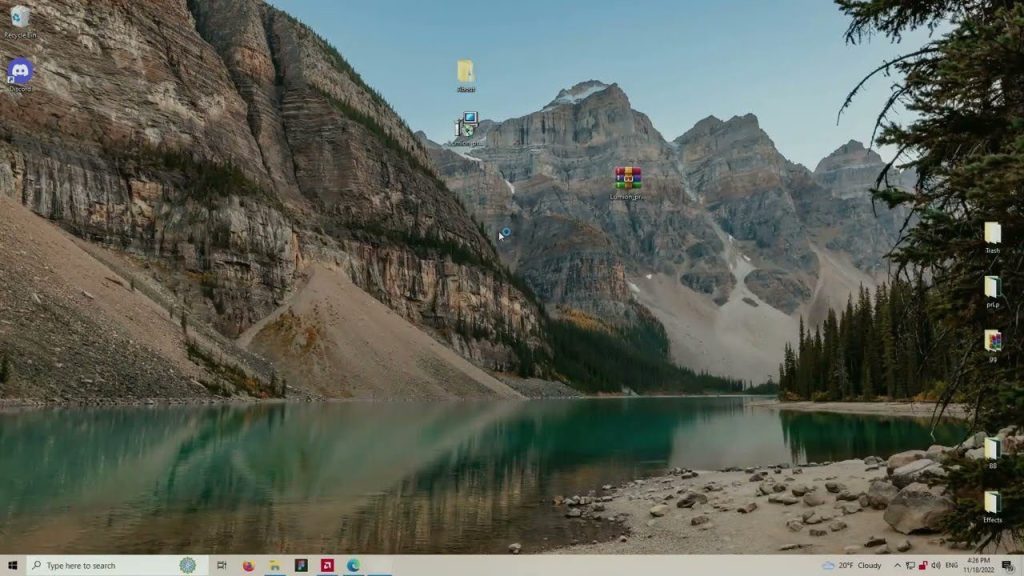Toggle the speaker volume icon
This screenshot has height=576, width=1024.
pyautogui.click(x=938, y=566)
